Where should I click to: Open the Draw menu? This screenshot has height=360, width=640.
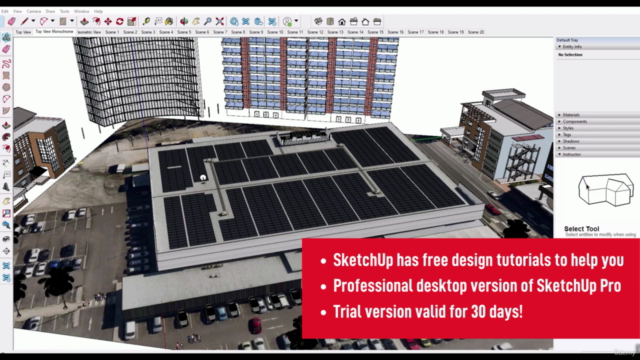pos(50,11)
